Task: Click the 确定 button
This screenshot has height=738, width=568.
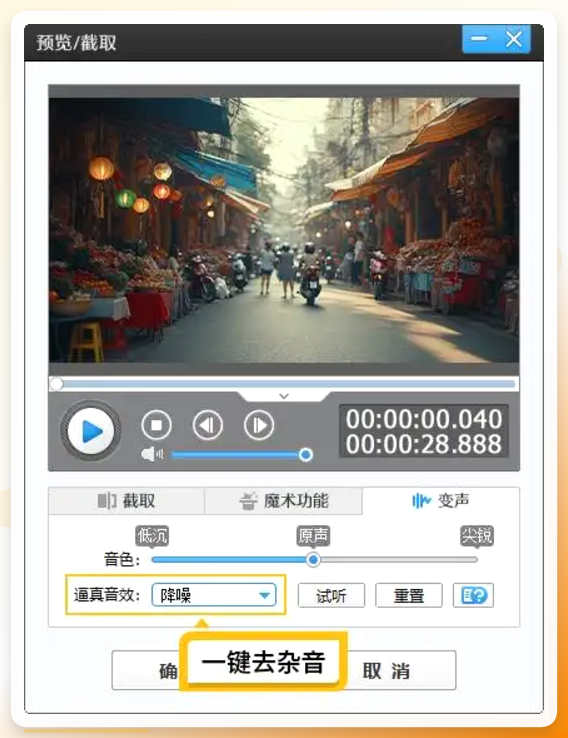Action: pos(146,670)
